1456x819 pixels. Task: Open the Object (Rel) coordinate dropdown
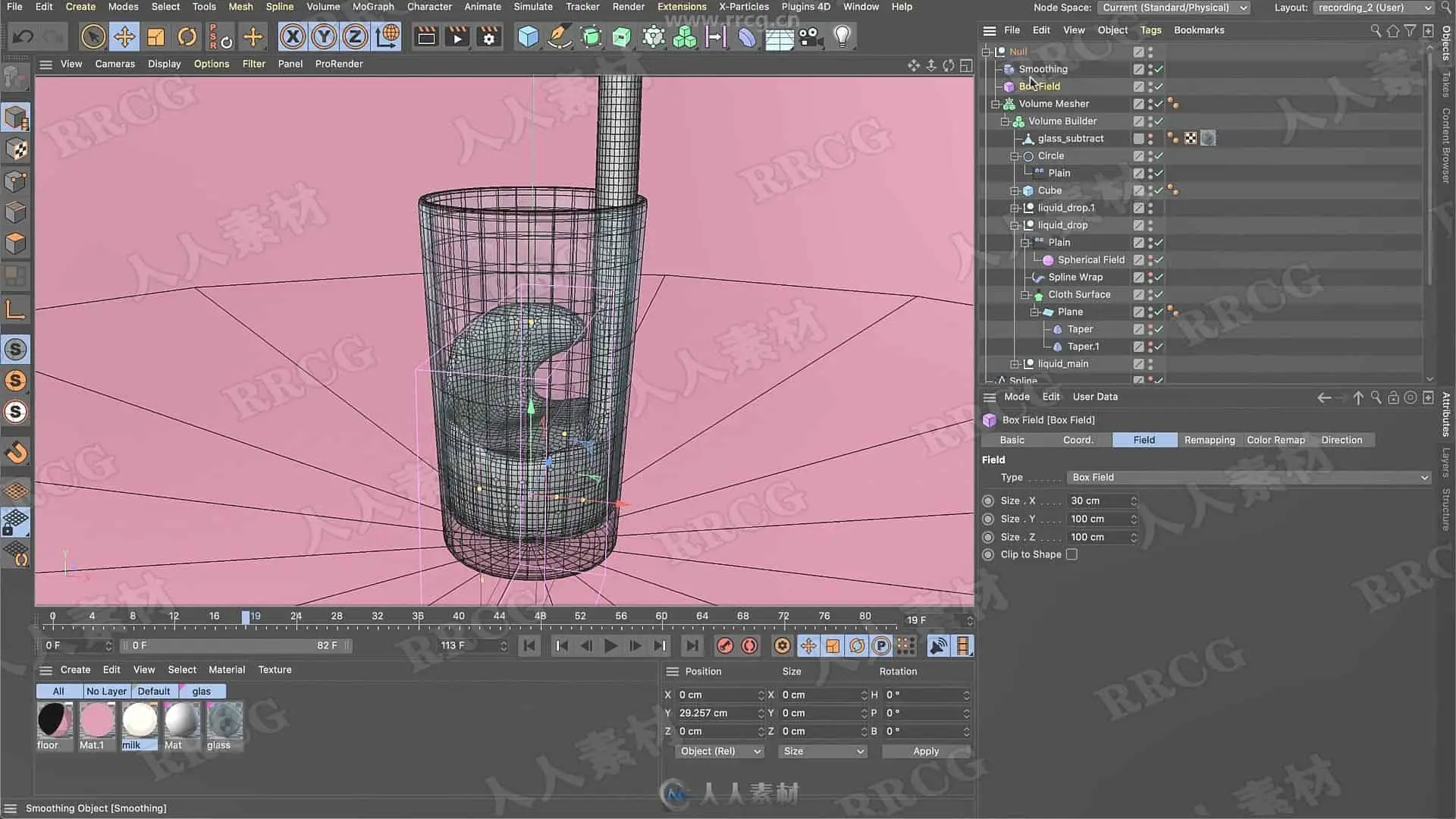coord(719,752)
